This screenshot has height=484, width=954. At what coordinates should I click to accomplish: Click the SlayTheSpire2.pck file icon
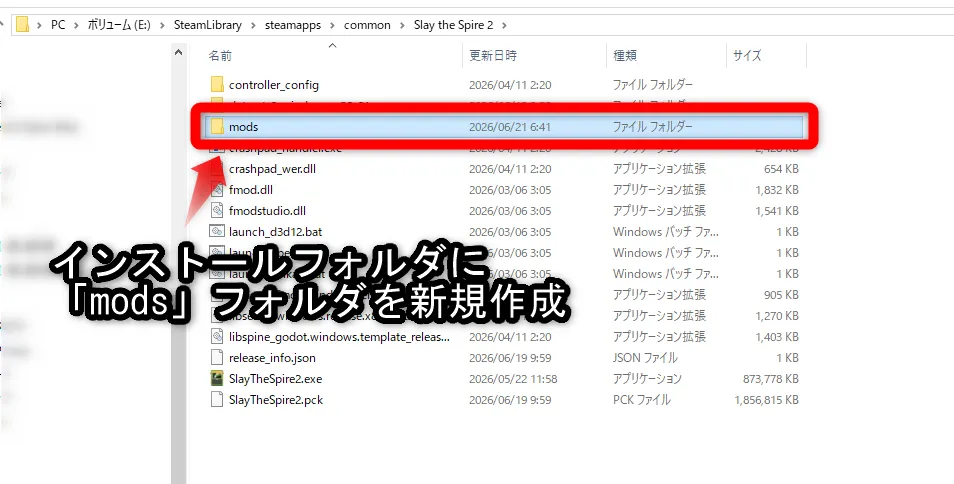coord(217,400)
